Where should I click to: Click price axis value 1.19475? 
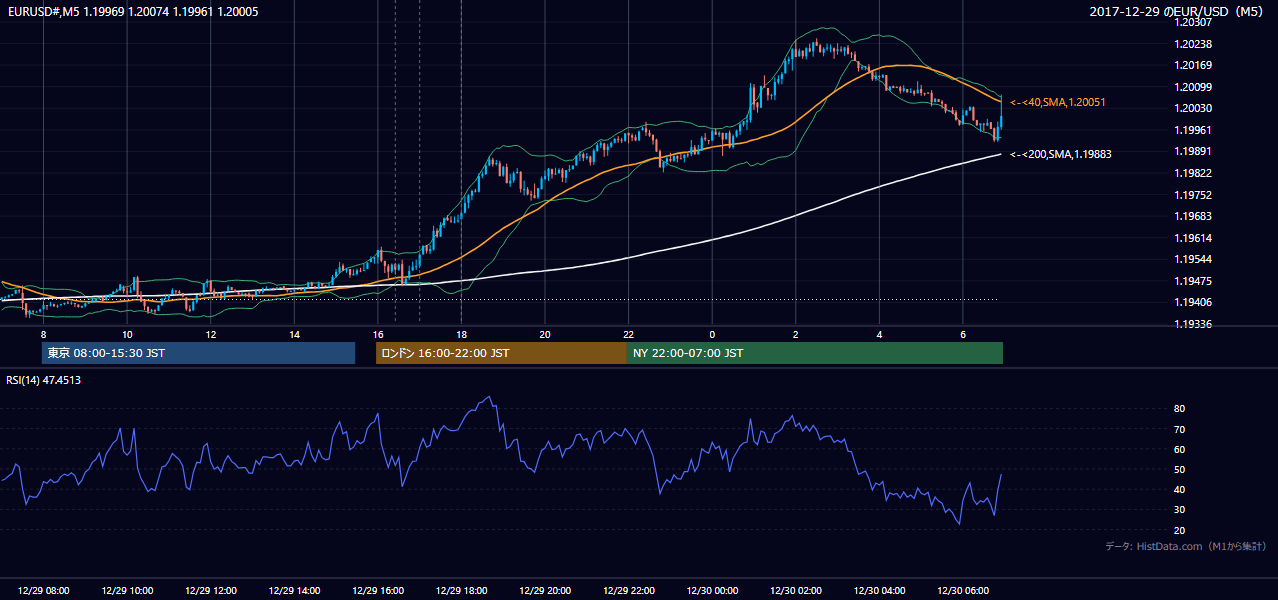1193,281
